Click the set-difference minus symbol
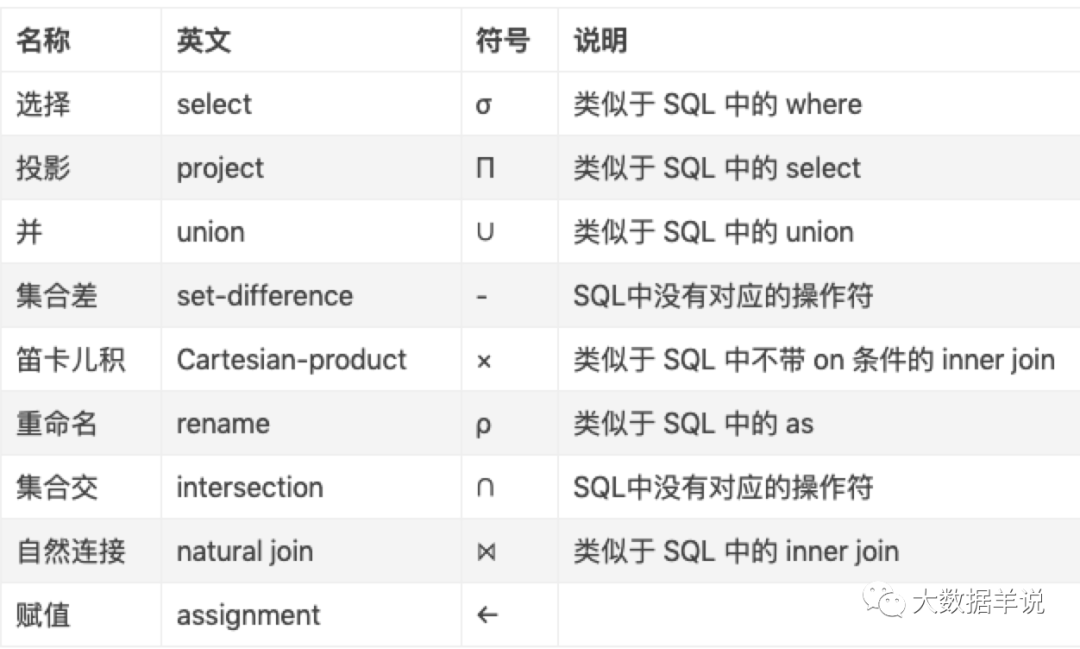Image resolution: width=1080 pixels, height=649 pixels. (482, 297)
